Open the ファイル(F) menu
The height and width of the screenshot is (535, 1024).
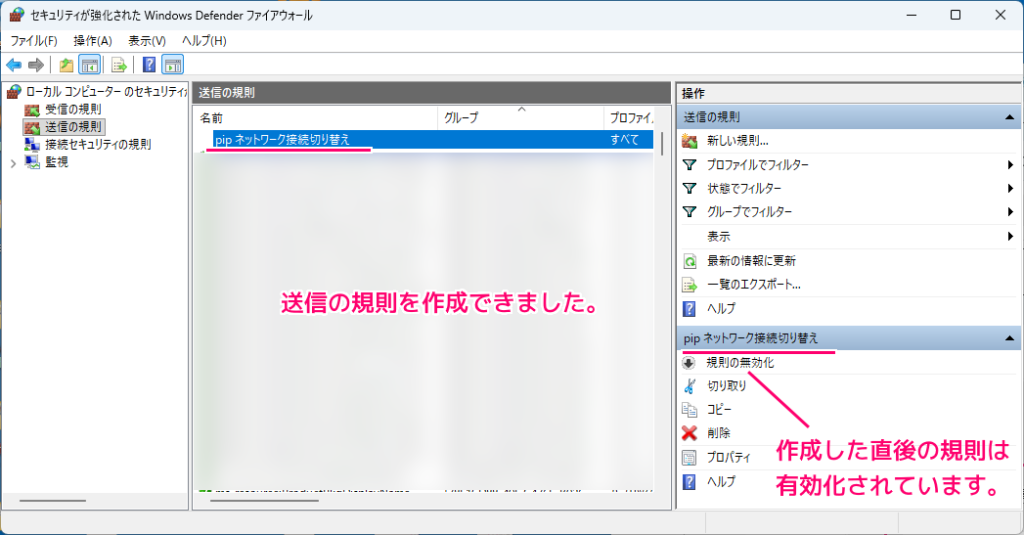tap(34, 41)
